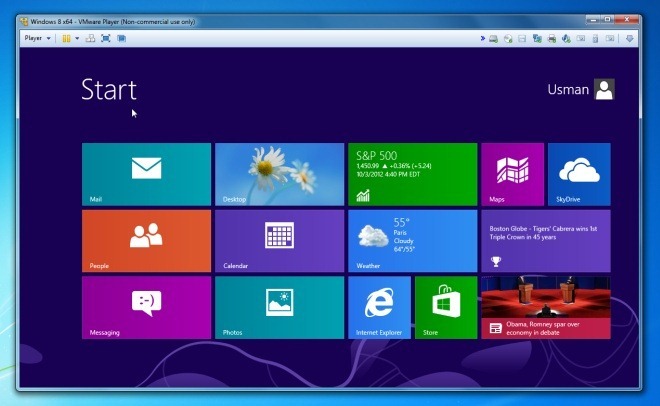Click the Usman user name
The width and height of the screenshot is (660, 406).
tap(568, 89)
